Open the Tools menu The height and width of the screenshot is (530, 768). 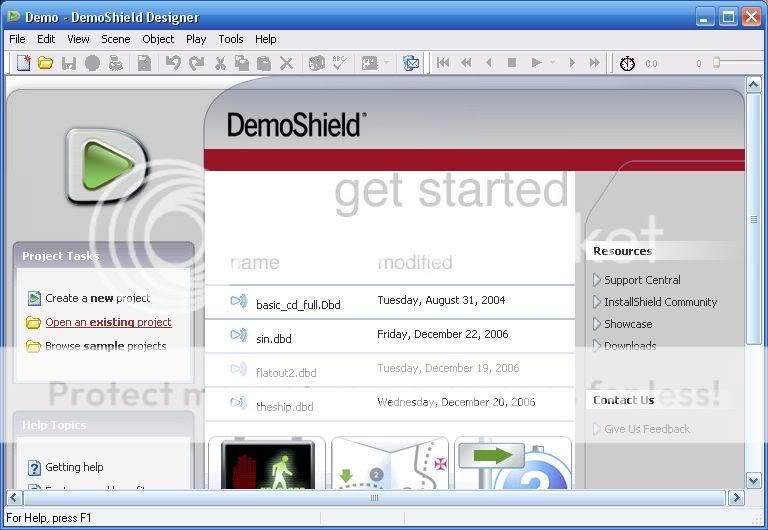tap(231, 39)
